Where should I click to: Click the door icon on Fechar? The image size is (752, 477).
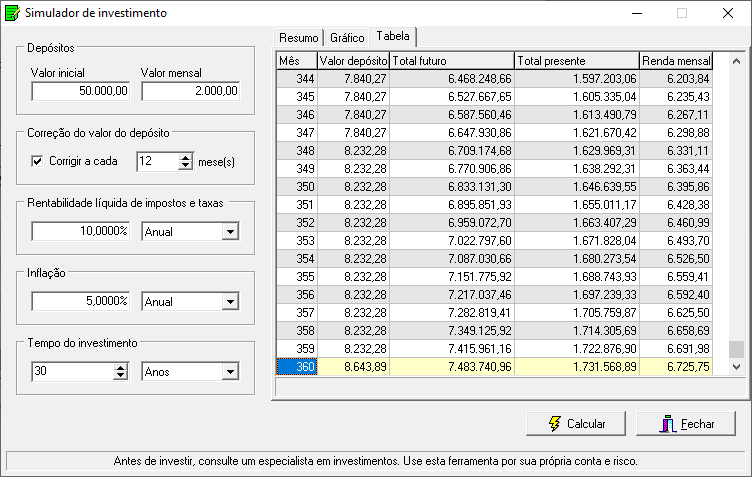point(668,424)
